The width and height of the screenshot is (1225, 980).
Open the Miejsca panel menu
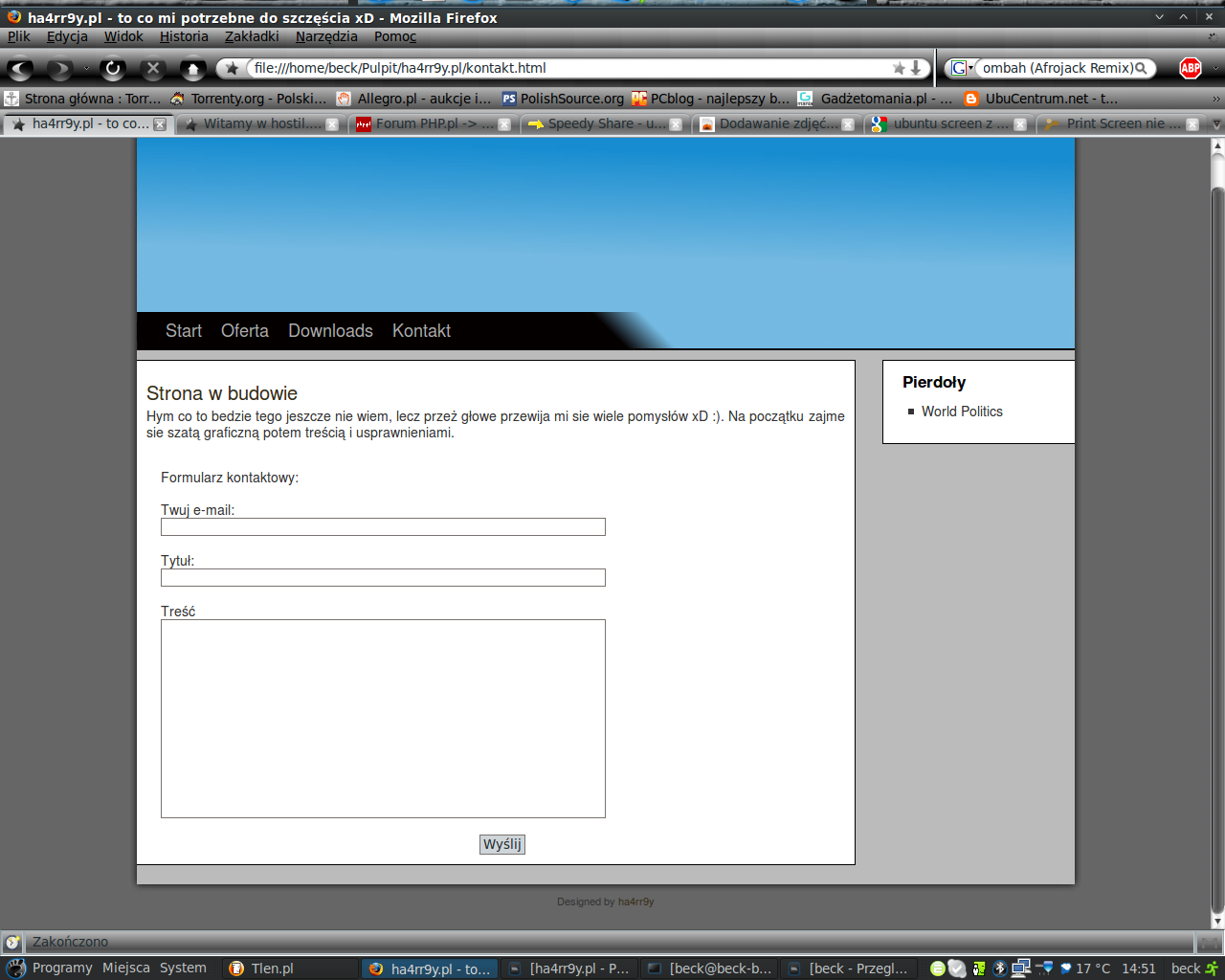coord(126,968)
